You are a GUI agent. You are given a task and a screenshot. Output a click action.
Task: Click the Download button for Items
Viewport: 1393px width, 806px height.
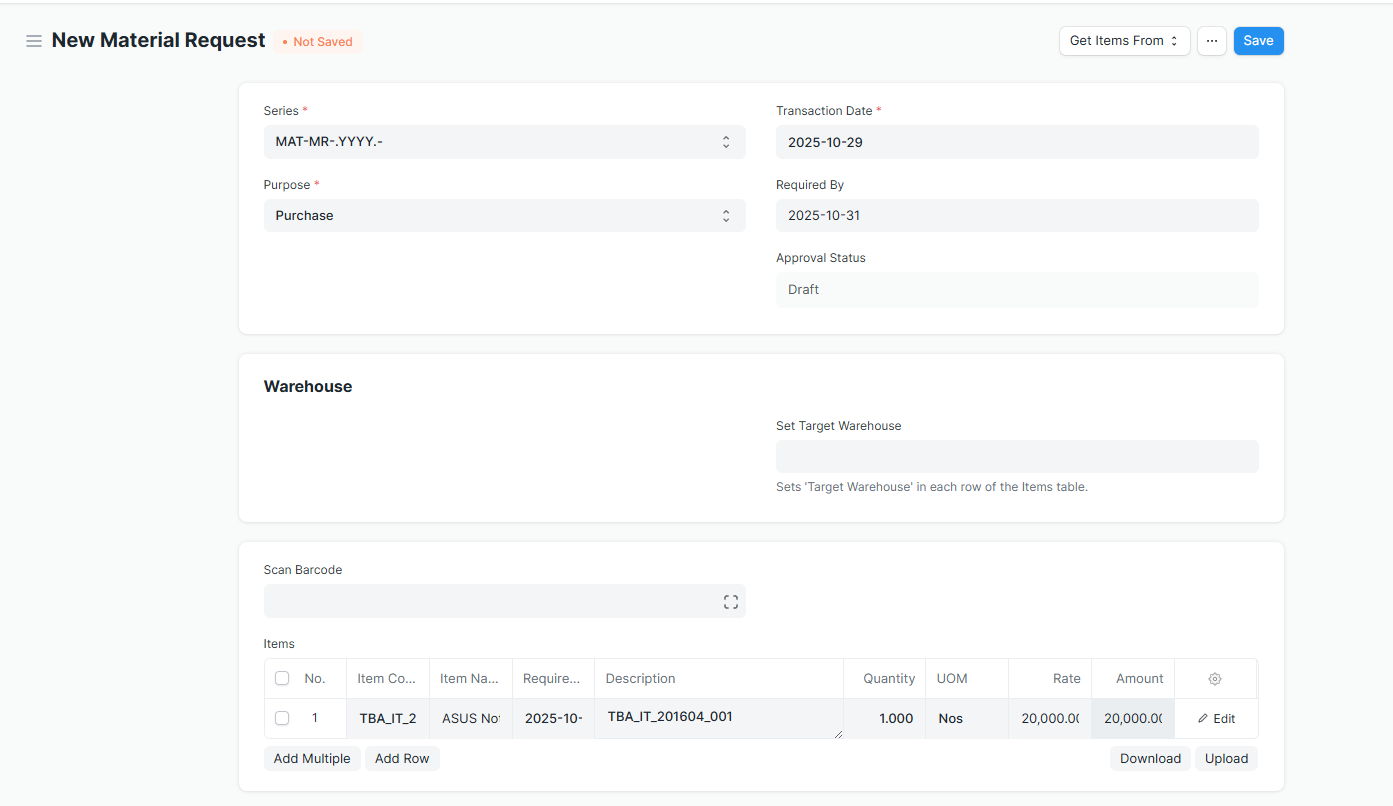[x=1150, y=759]
